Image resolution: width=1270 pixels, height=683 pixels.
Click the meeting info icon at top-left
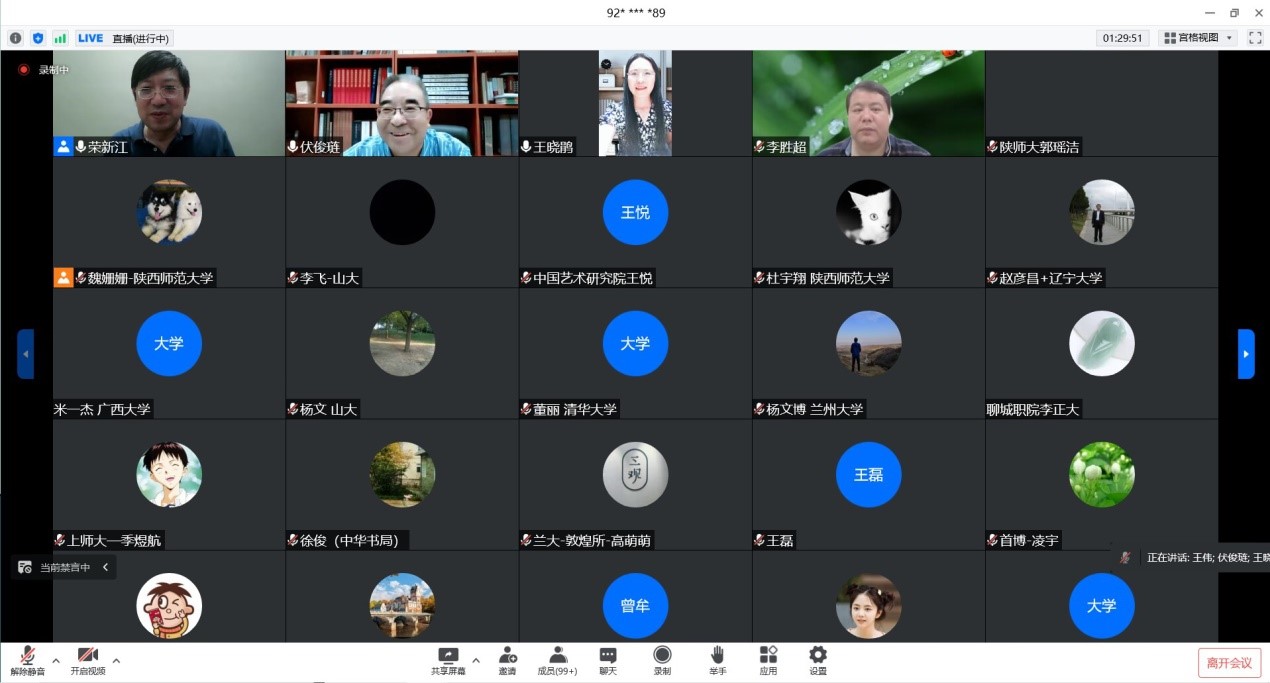(15, 38)
